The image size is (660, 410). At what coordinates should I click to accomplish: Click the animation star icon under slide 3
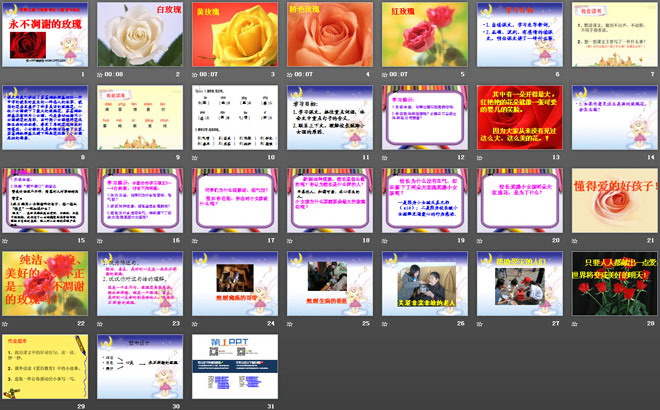pyautogui.click(x=193, y=74)
